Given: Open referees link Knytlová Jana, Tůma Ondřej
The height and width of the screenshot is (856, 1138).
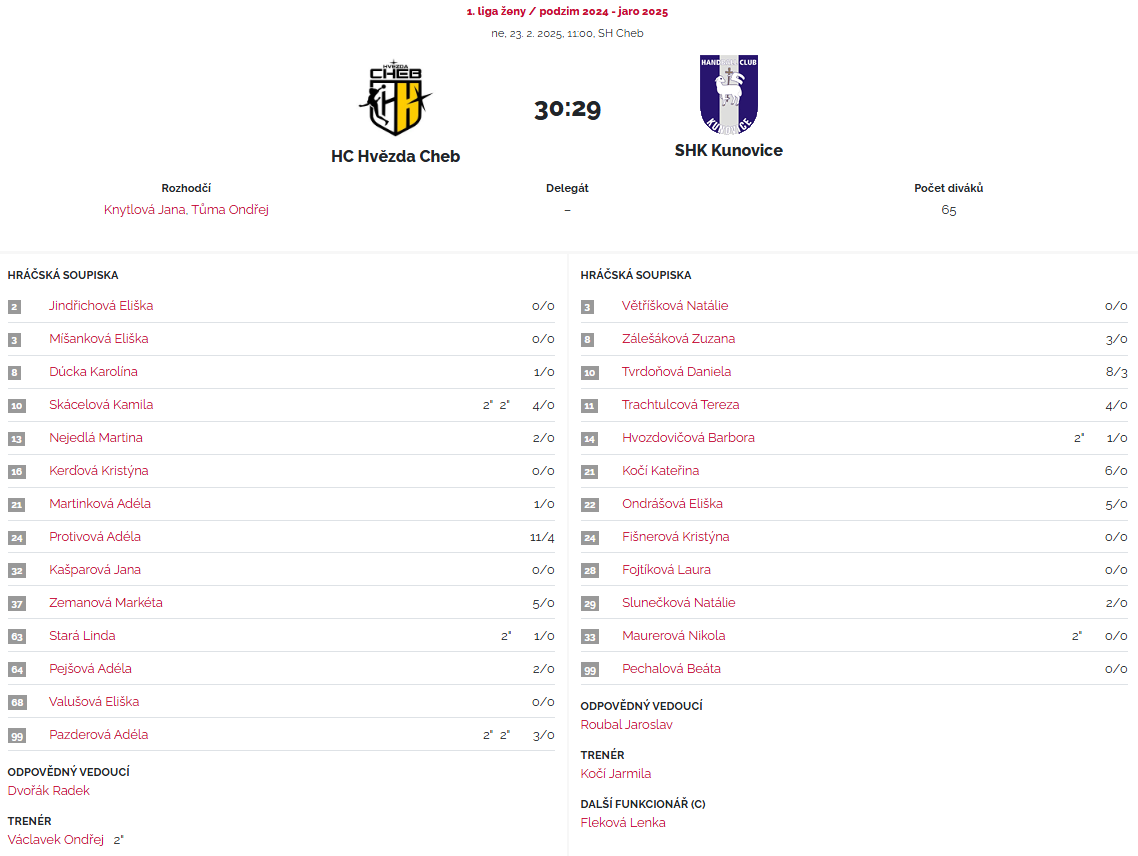Looking at the screenshot, I should [x=186, y=210].
